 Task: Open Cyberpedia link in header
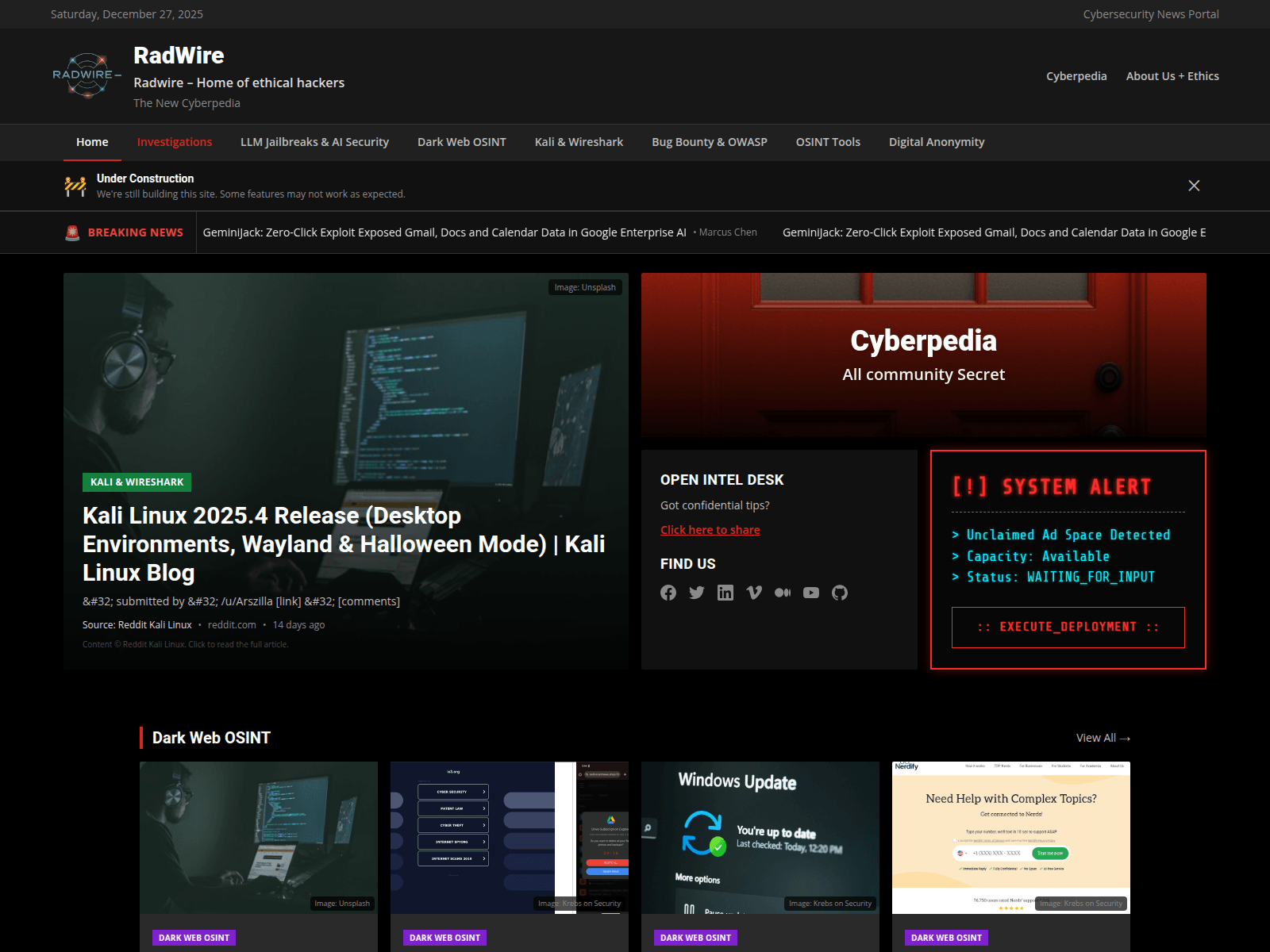coord(1076,76)
